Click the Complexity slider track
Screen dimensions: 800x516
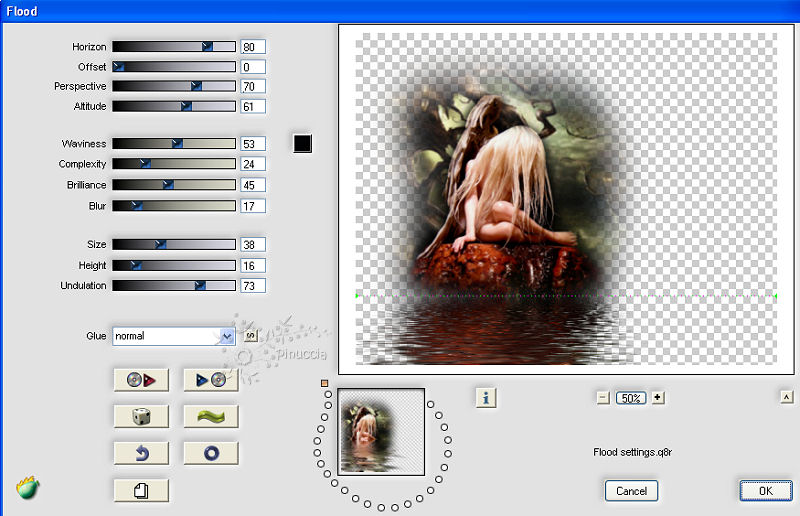pos(174,164)
